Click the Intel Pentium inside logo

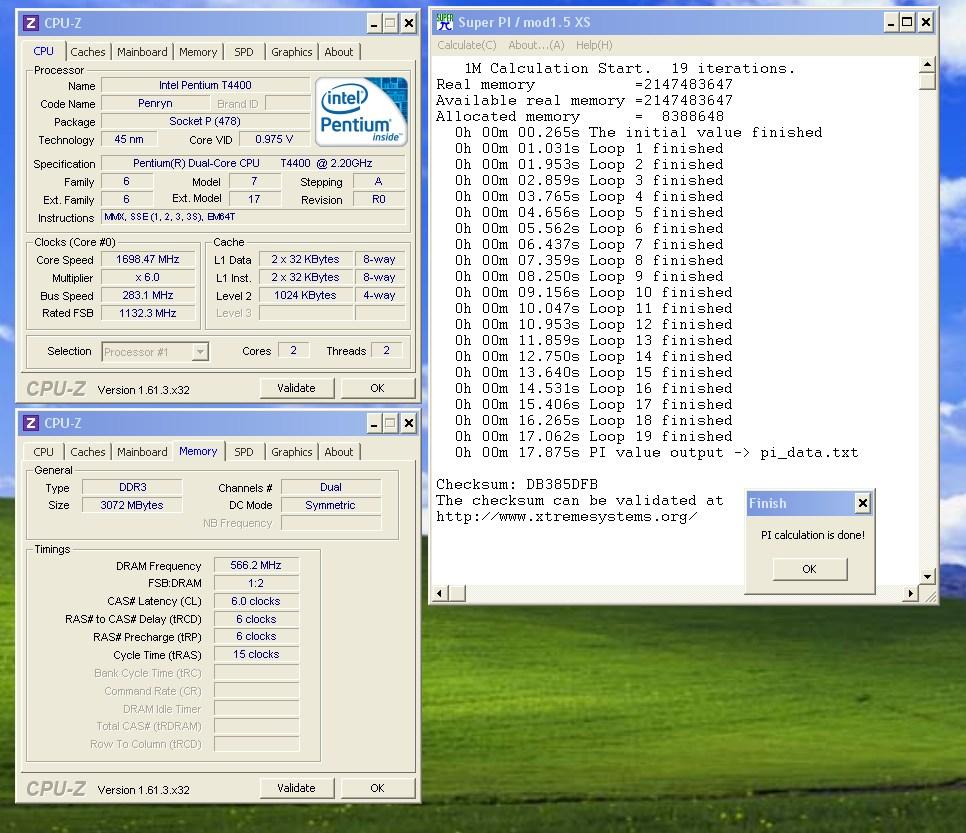[362, 112]
